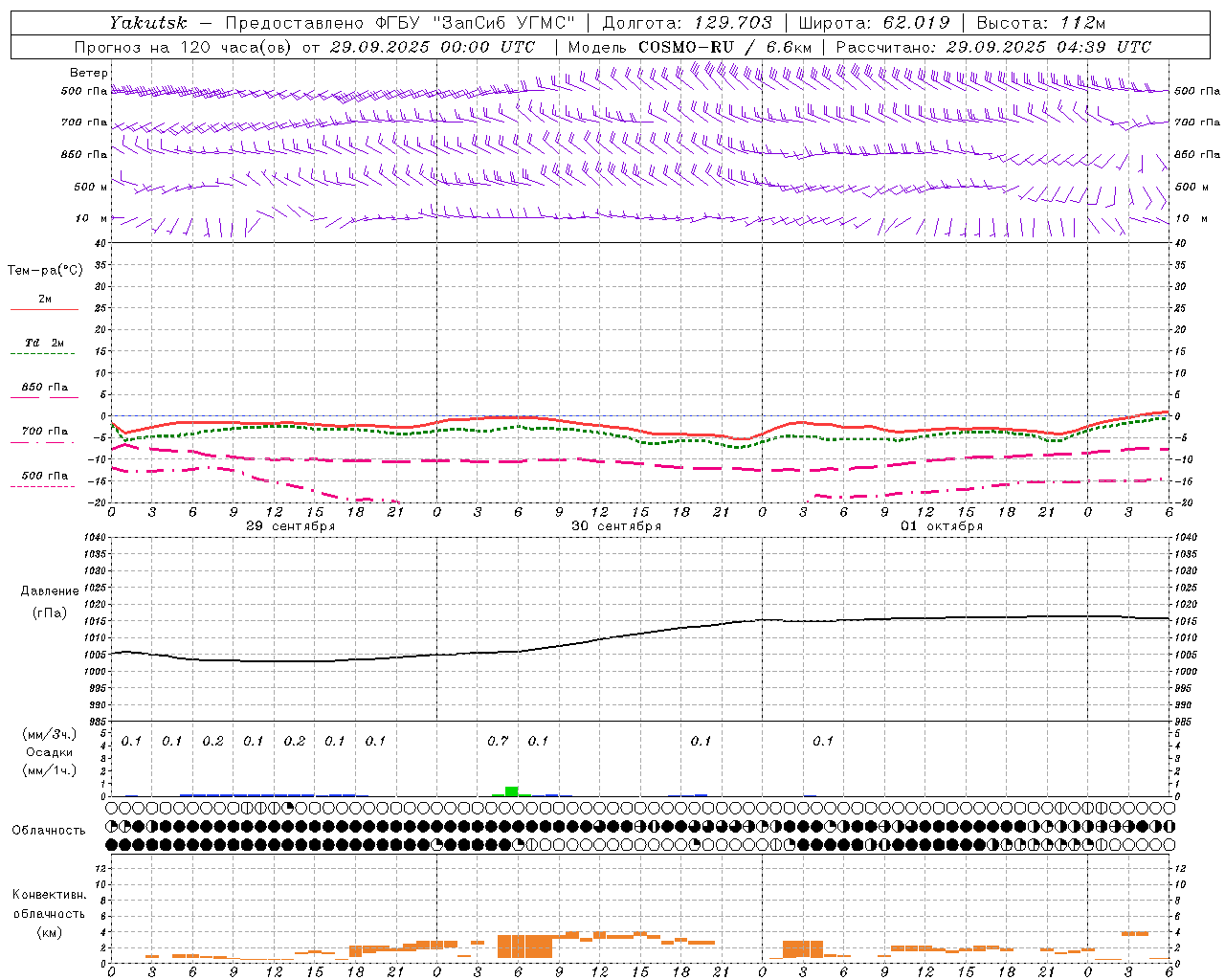Click the Рассчитано: 29.09.2025 04:39 UTC timestamp
This screenshot has height=980, width=1225.
click(993, 47)
